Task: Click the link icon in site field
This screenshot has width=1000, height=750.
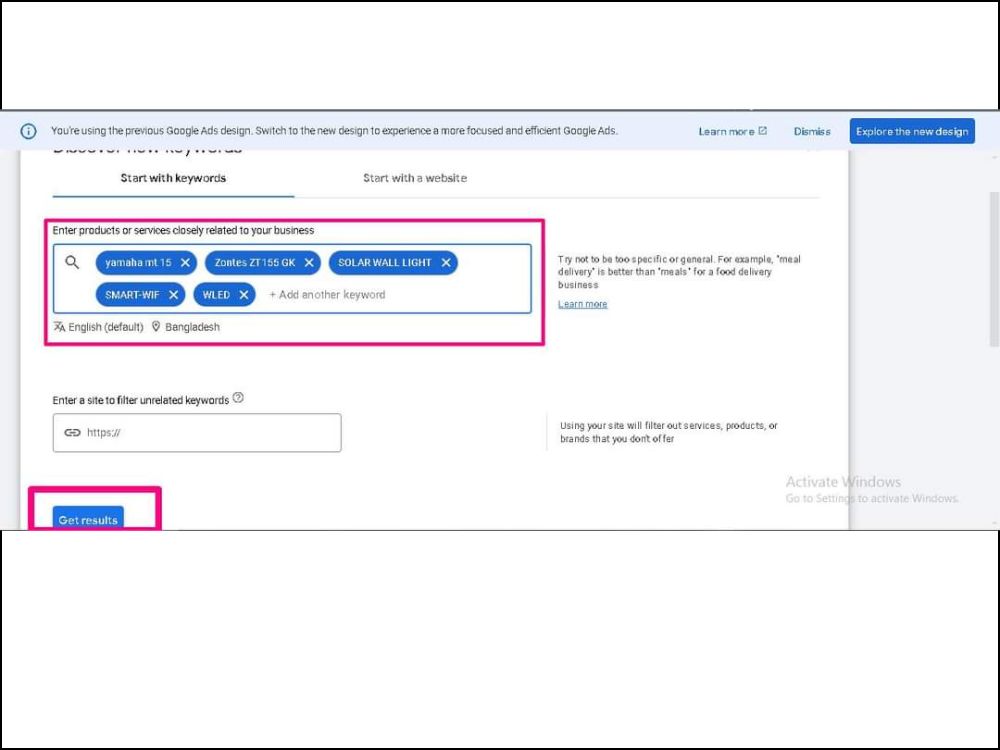Action: click(x=72, y=432)
